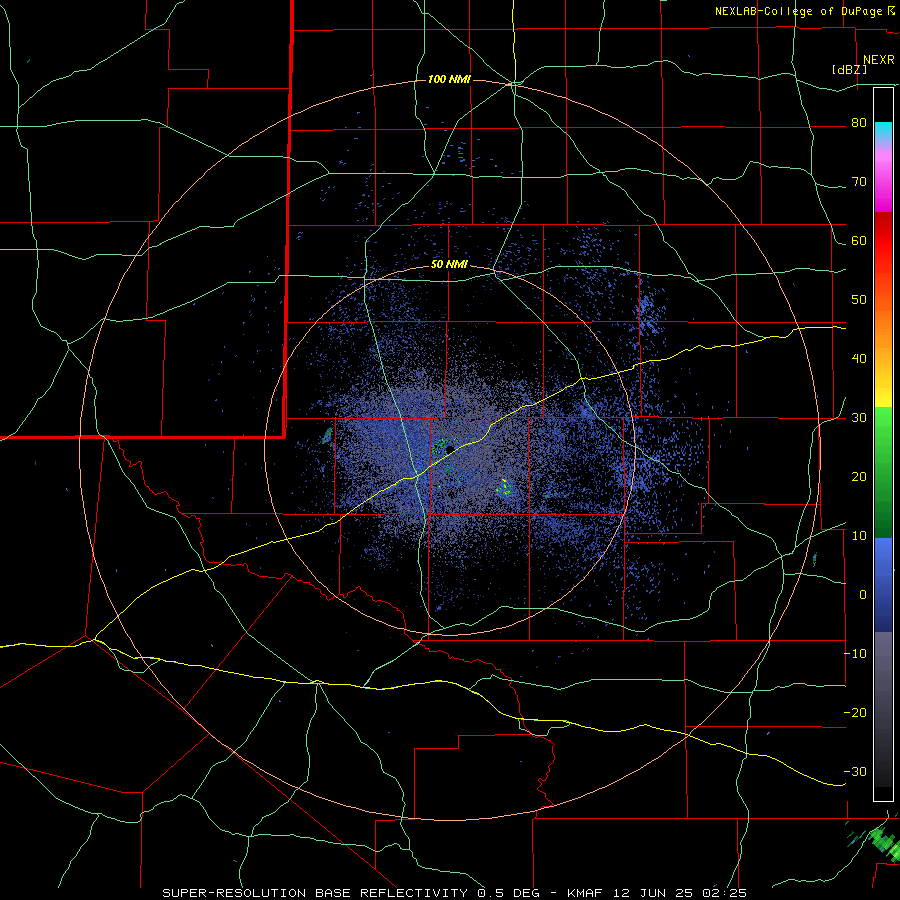This screenshot has width=900, height=900.
Task: Click the bottom title SUPER-RESOLUTION BASE REFLECTIVITY
Action: click(x=315, y=893)
